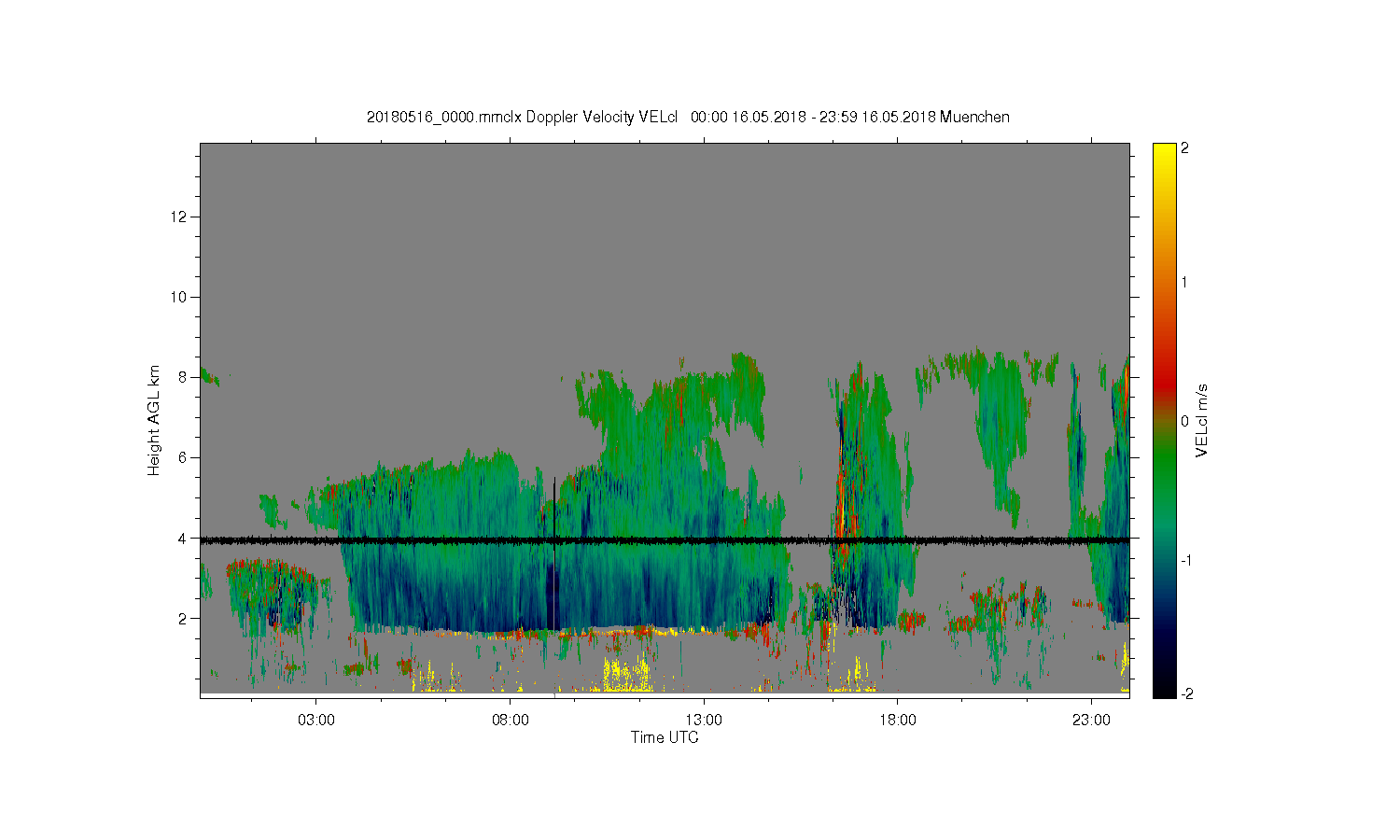Click the height tick label 10

[179, 297]
